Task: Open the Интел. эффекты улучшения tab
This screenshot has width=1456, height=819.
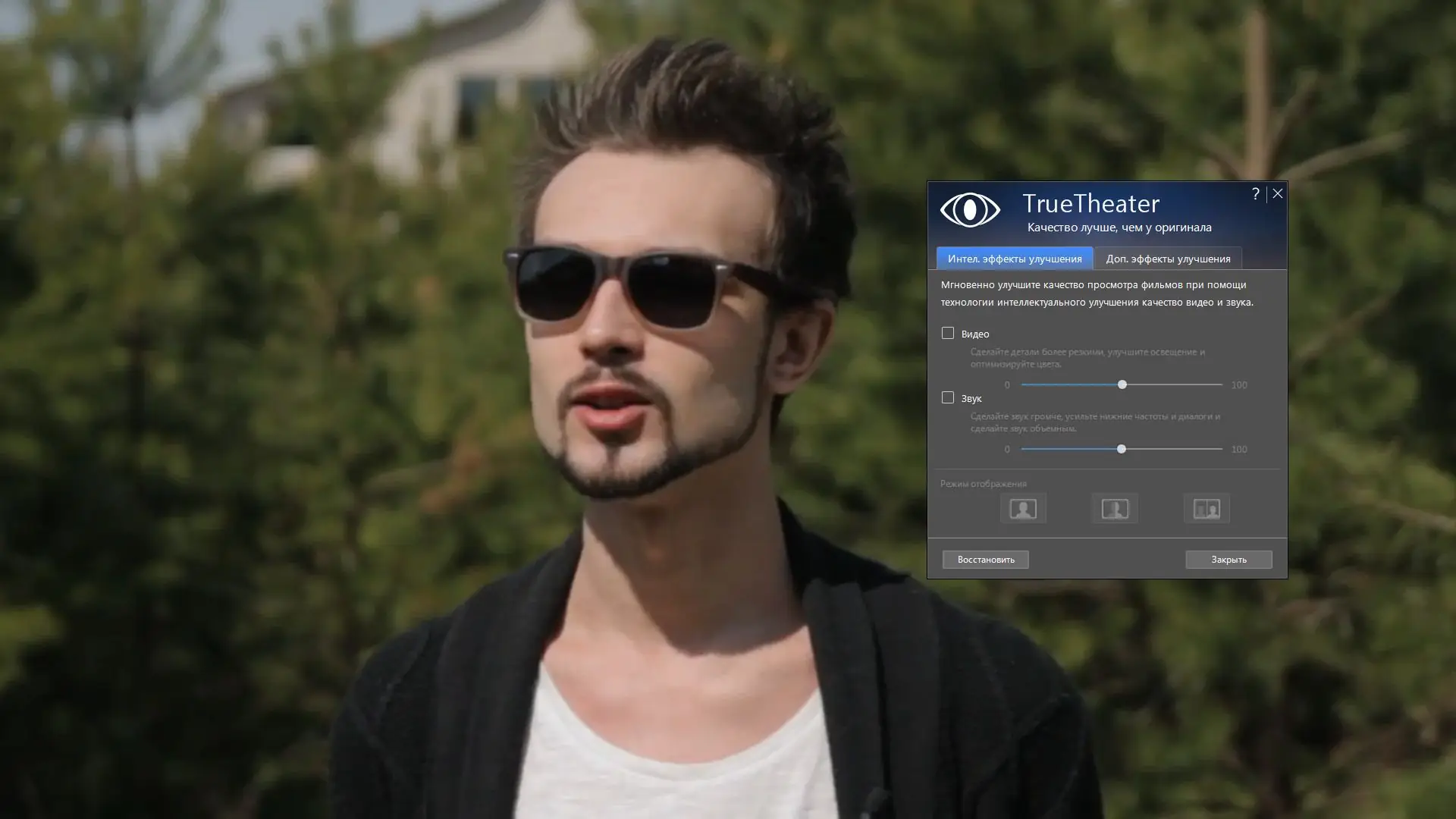Action: pos(1015,259)
